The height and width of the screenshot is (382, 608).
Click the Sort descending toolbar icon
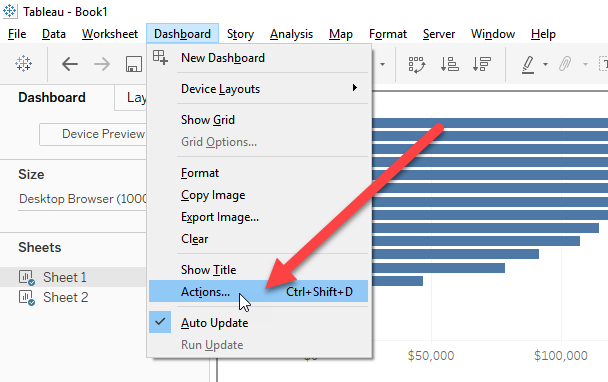482,64
